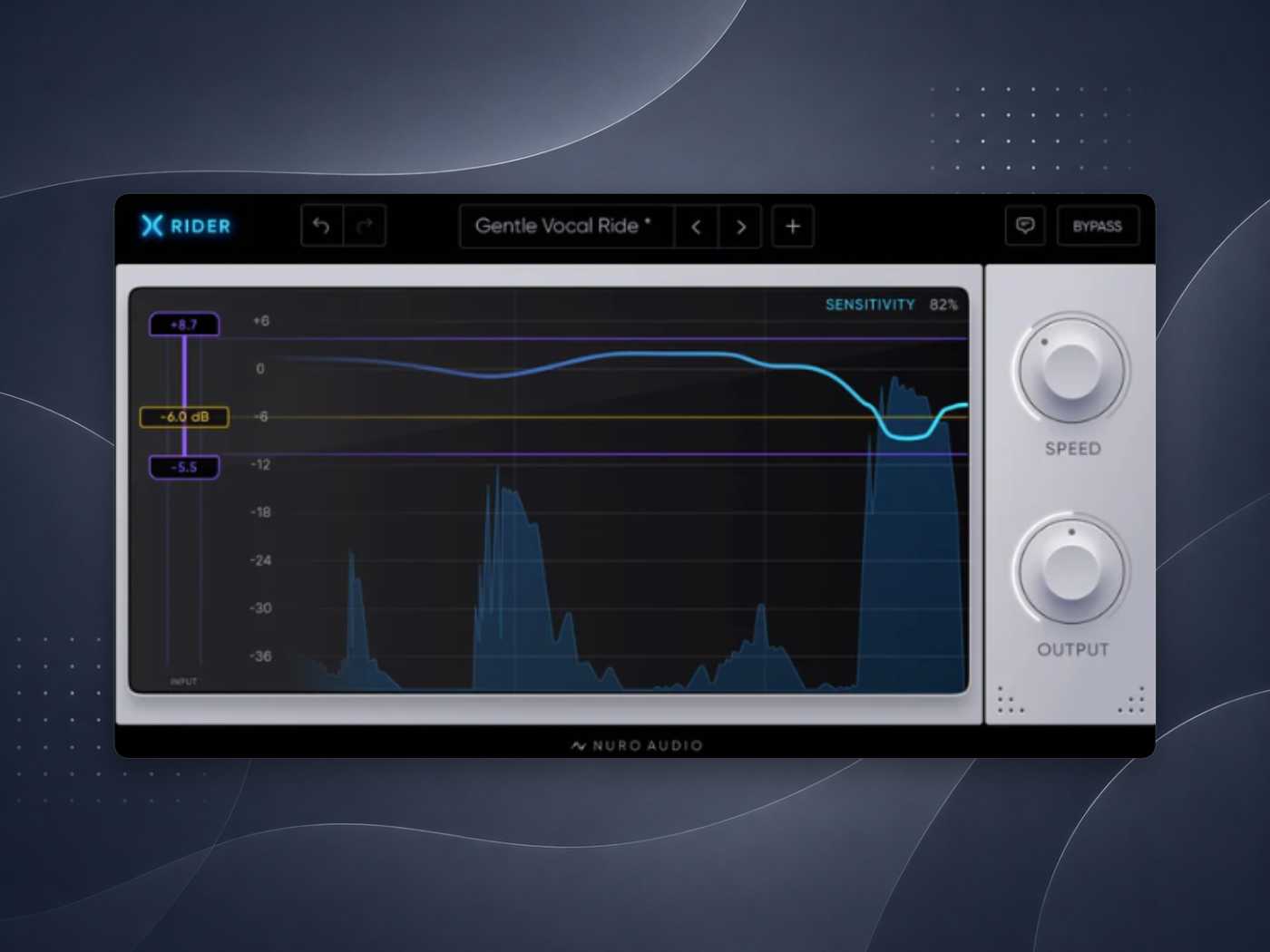Click the -30 scale label
The height and width of the screenshot is (952, 1270).
[260, 608]
